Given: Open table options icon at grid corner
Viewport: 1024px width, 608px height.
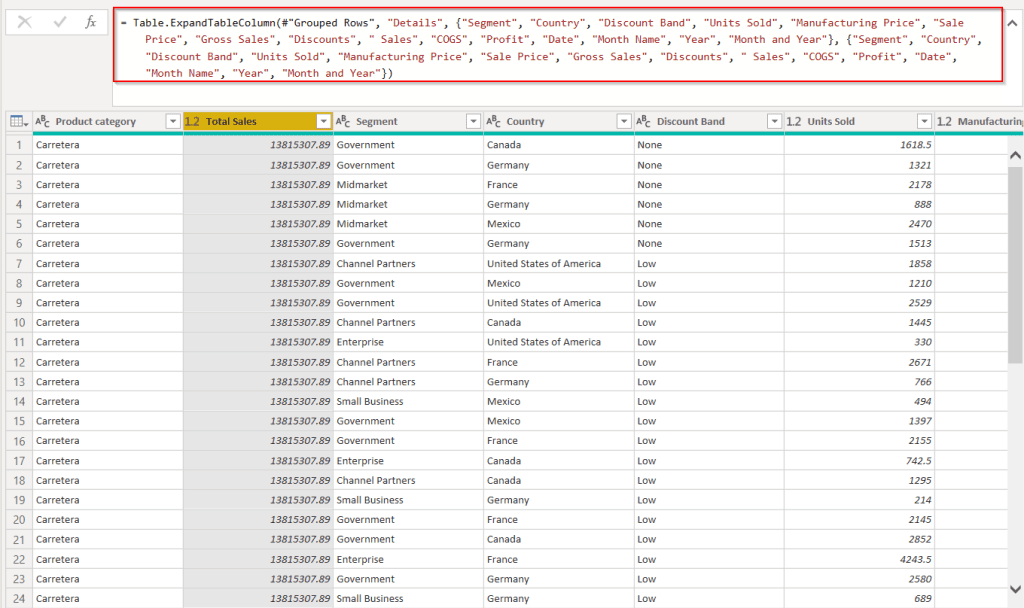Looking at the screenshot, I should [x=19, y=121].
